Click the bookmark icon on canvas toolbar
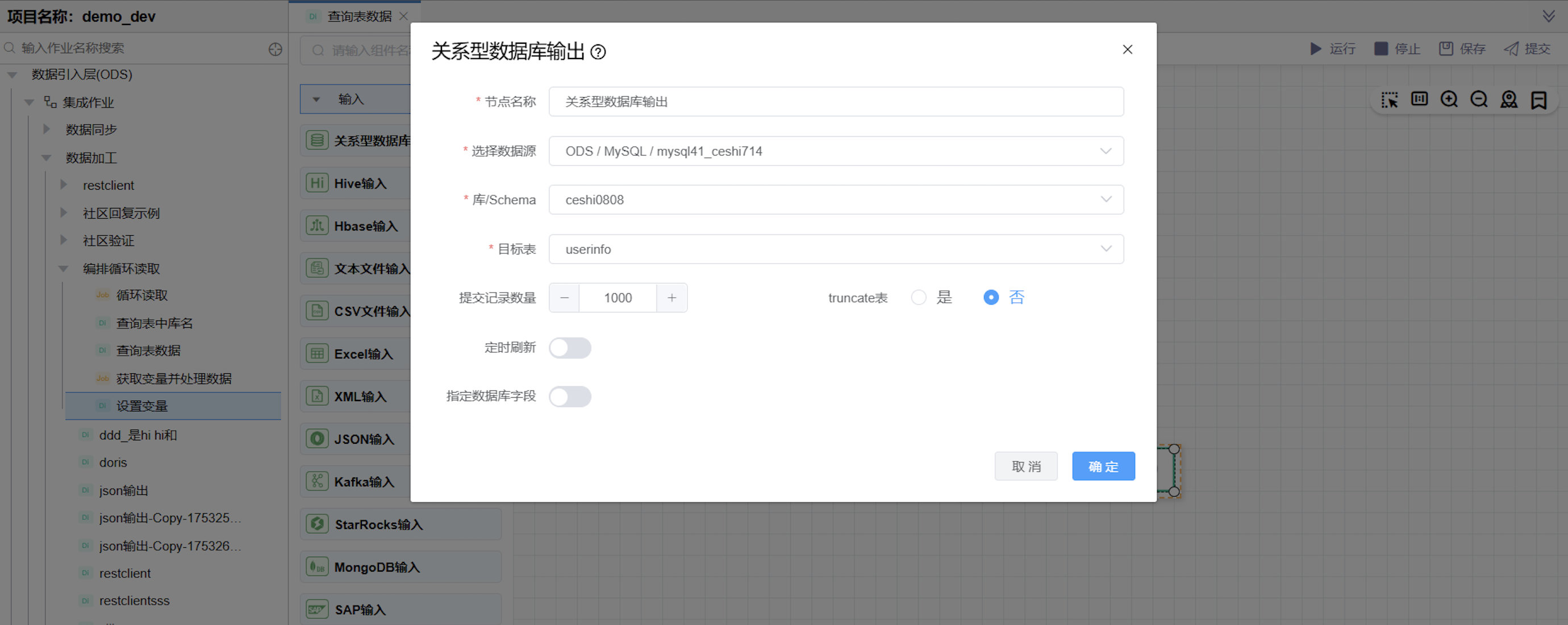The height and width of the screenshot is (625, 1568). [1540, 99]
